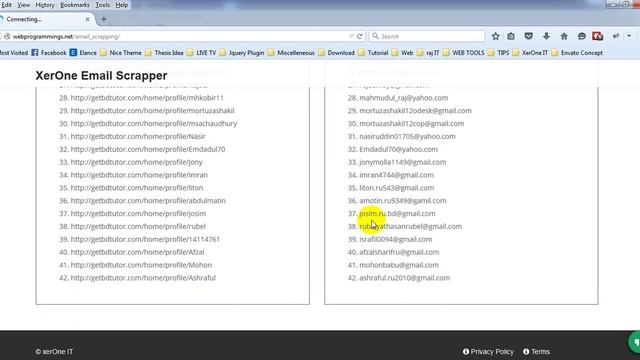This screenshot has height=360, width=640.
Task: Open the URL bar history dropdown arrow
Action: [351, 36]
